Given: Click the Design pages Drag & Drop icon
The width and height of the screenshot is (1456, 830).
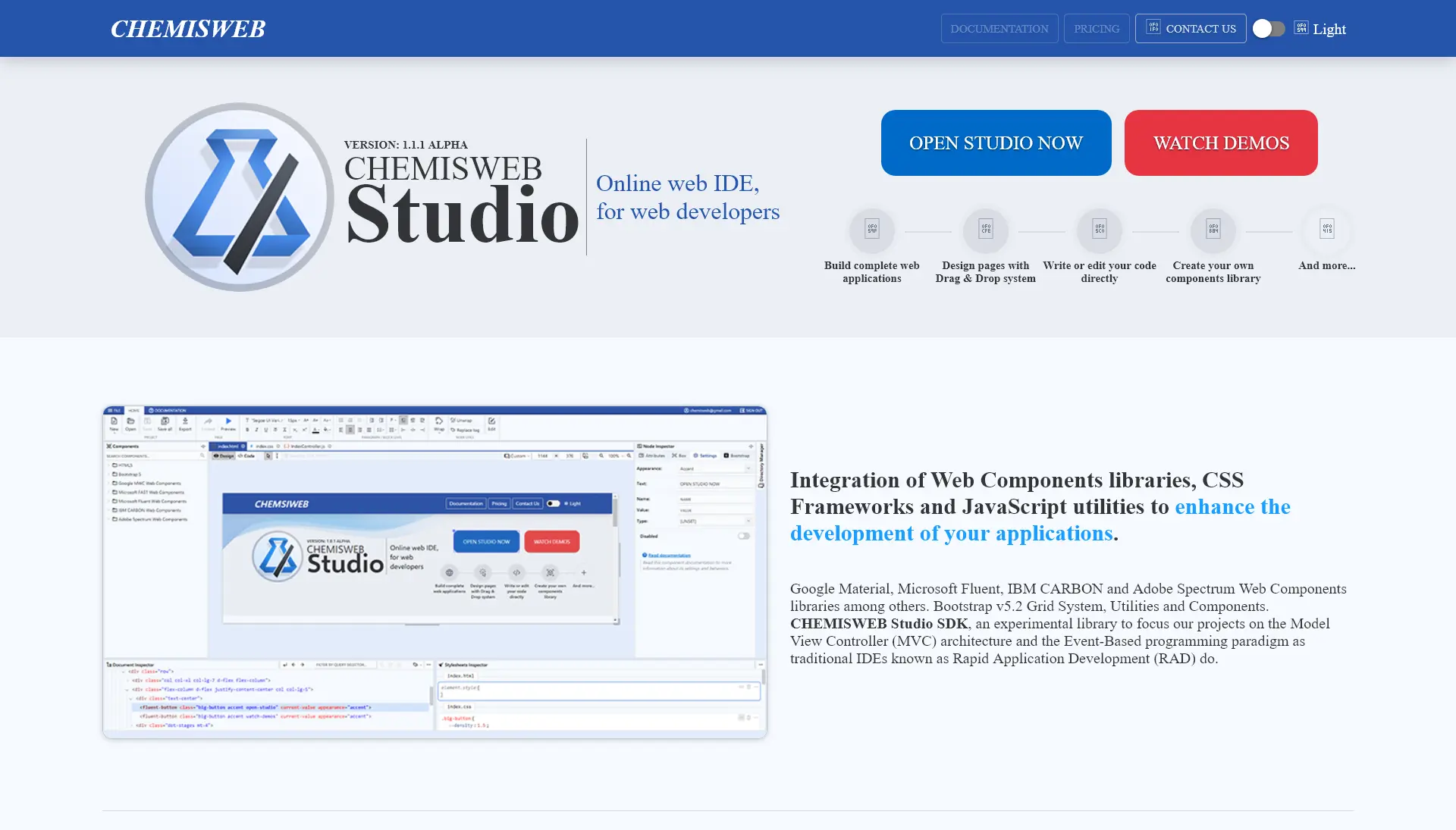Looking at the screenshot, I should pos(985,230).
